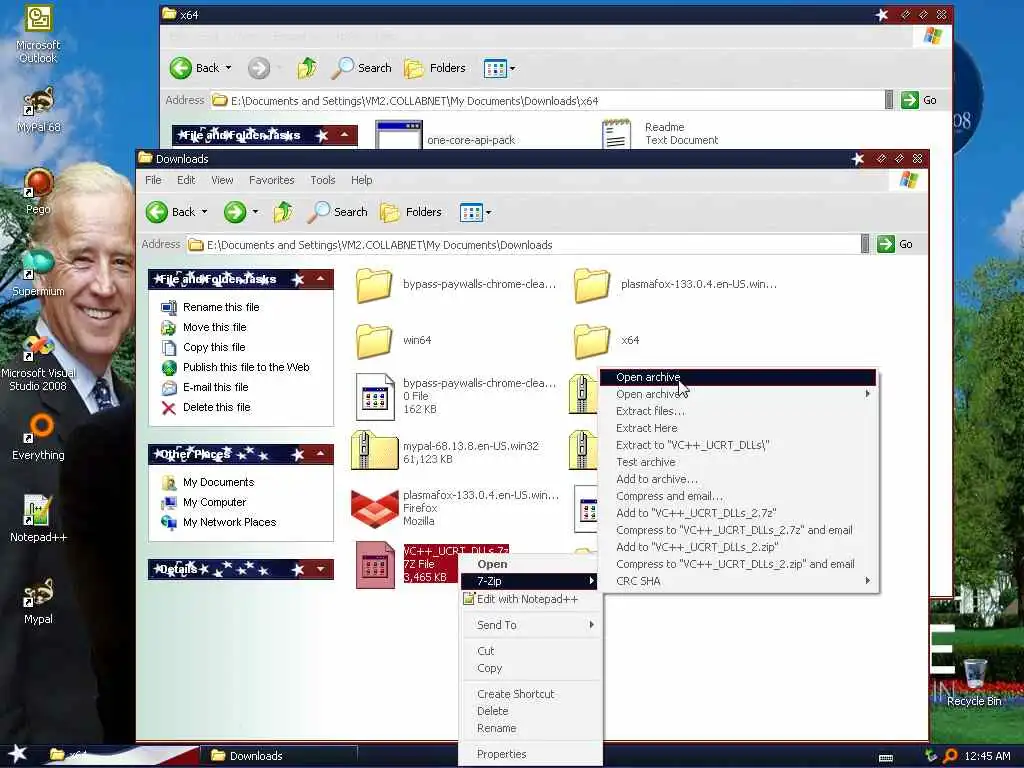The width and height of the screenshot is (1024, 768).
Task: Open Forward history dropdown in Downloads
Action: (255, 212)
